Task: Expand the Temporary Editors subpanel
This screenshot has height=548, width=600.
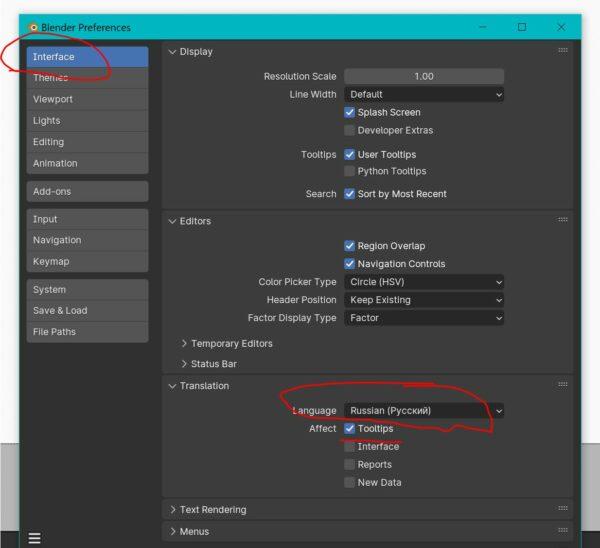Action: (184, 343)
